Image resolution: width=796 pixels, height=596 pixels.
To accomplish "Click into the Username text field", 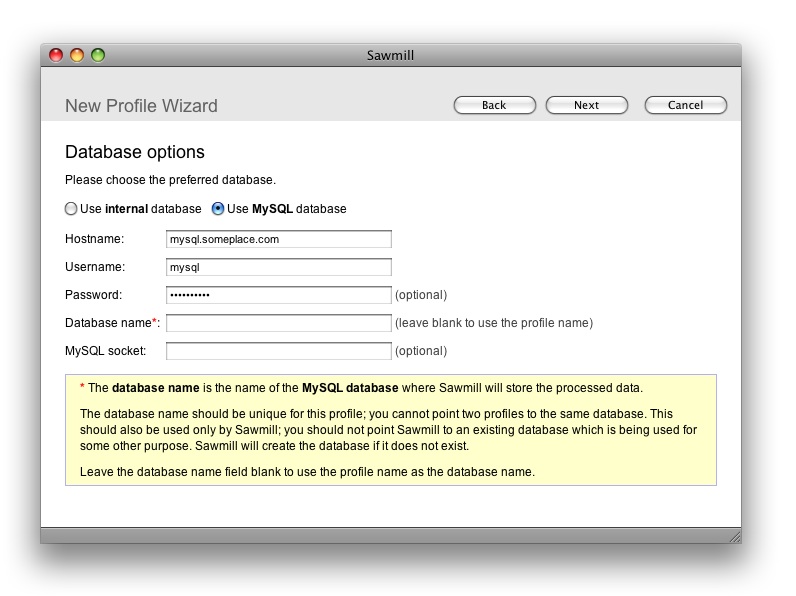I will pyautogui.click(x=278, y=267).
